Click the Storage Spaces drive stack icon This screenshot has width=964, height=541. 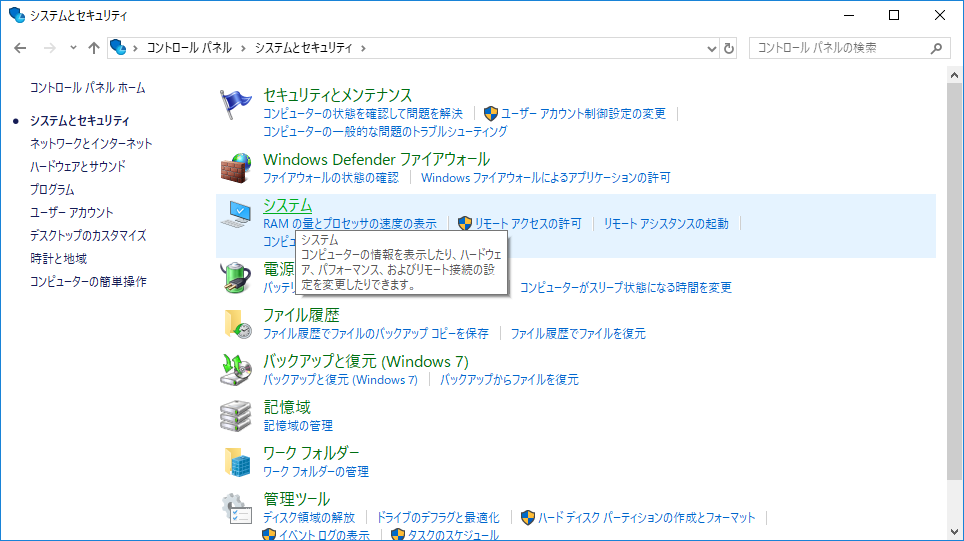236,416
